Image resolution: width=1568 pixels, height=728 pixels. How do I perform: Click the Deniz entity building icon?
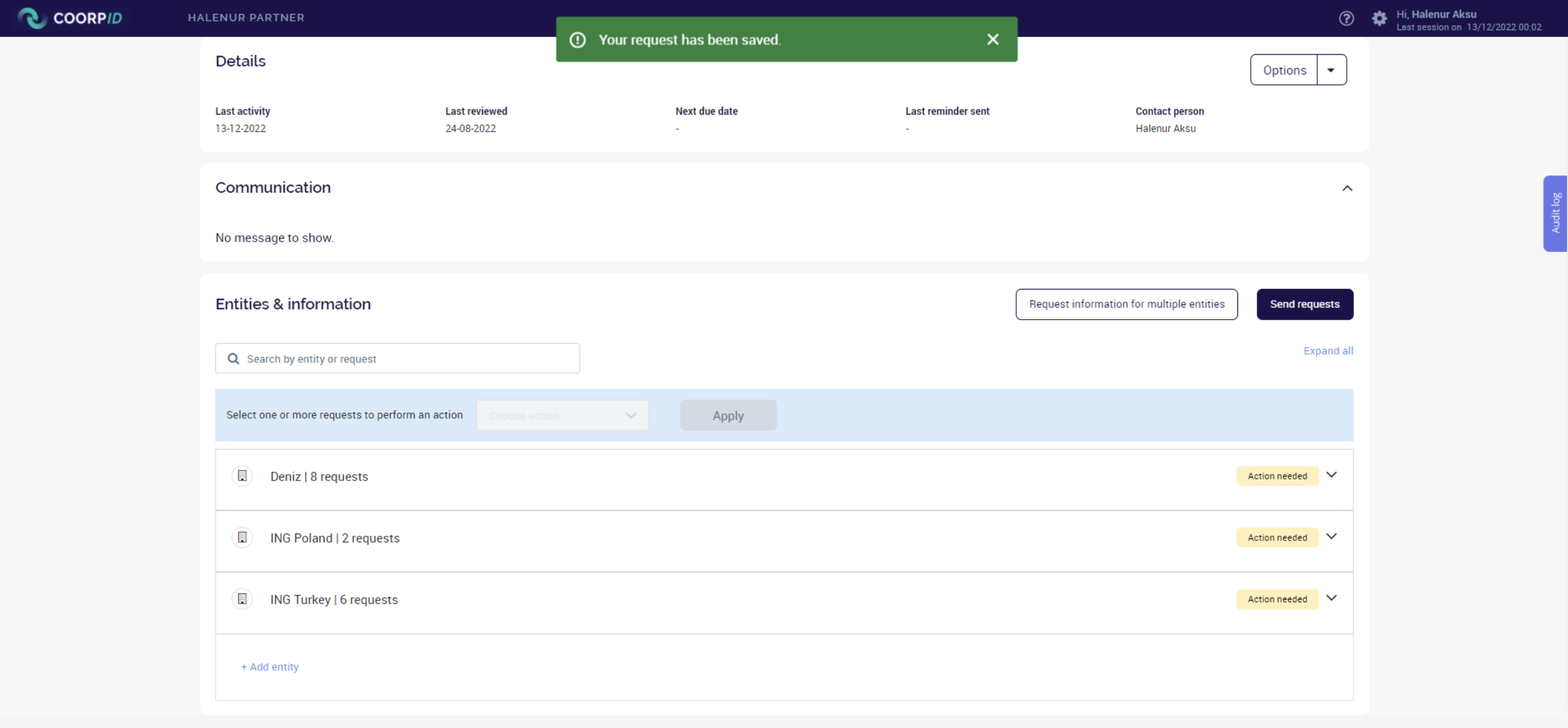click(242, 476)
